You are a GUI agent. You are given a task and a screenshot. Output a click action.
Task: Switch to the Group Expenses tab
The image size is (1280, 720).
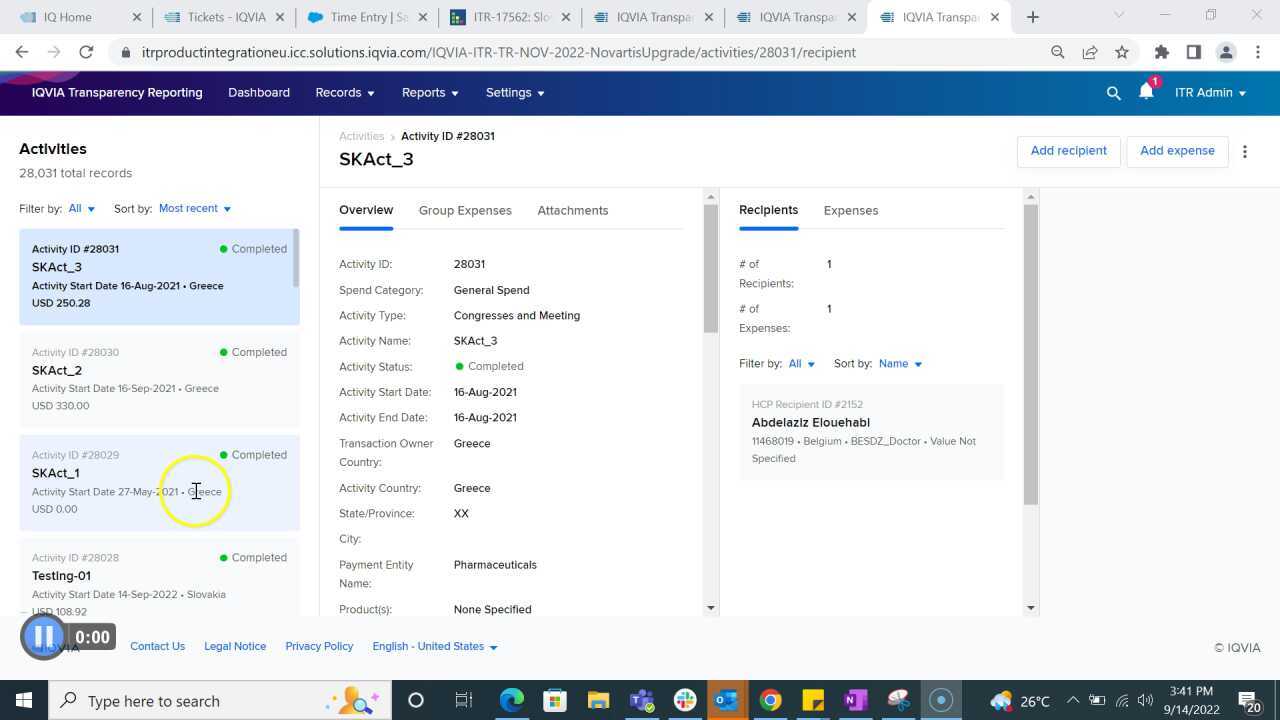[465, 210]
